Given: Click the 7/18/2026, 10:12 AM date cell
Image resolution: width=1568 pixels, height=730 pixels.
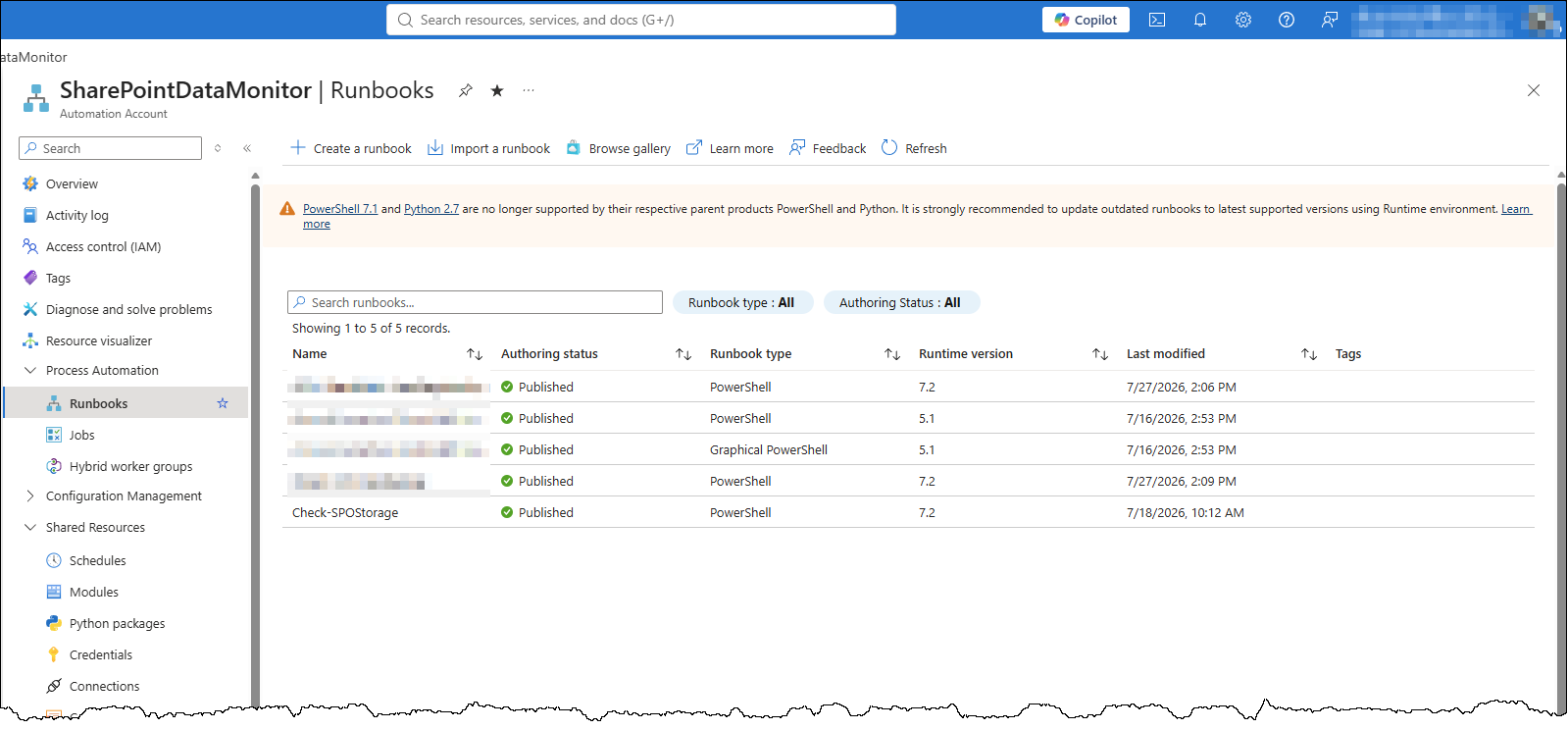Looking at the screenshot, I should [x=1186, y=512].
